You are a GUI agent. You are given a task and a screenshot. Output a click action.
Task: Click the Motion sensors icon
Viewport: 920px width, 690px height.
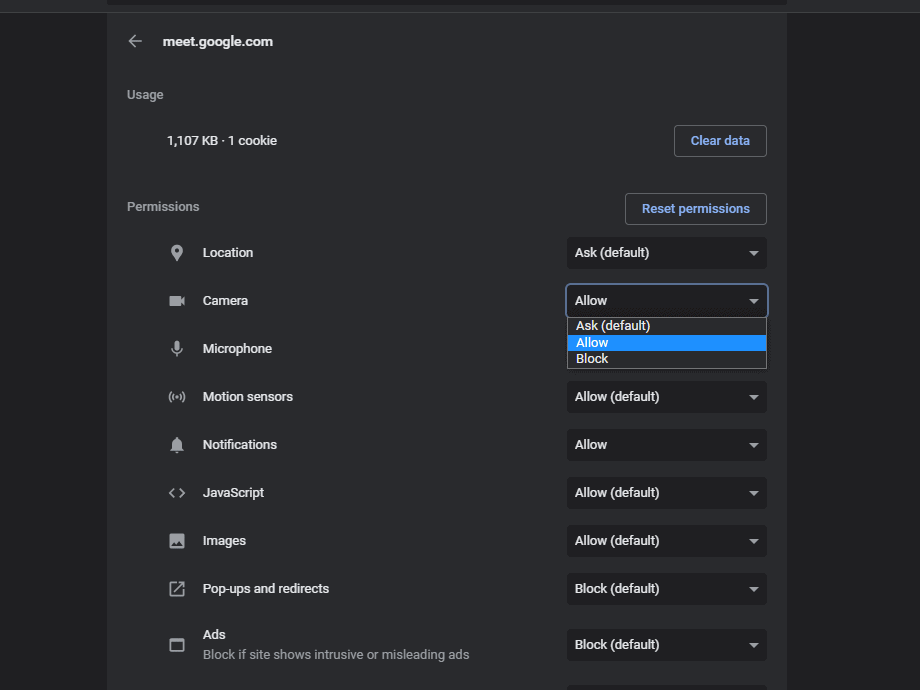coord(177,397)
